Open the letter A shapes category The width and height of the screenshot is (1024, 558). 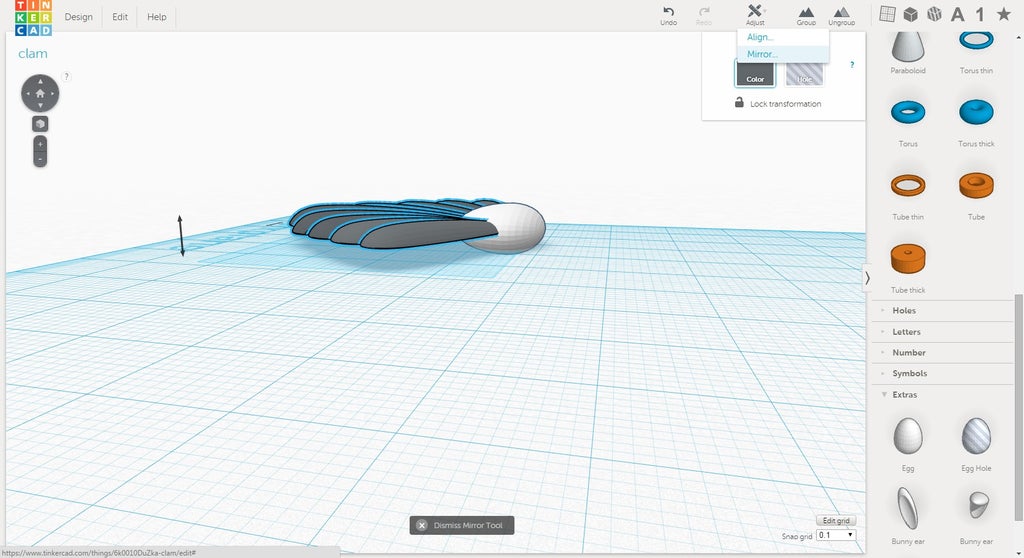[x=957, y=14]
